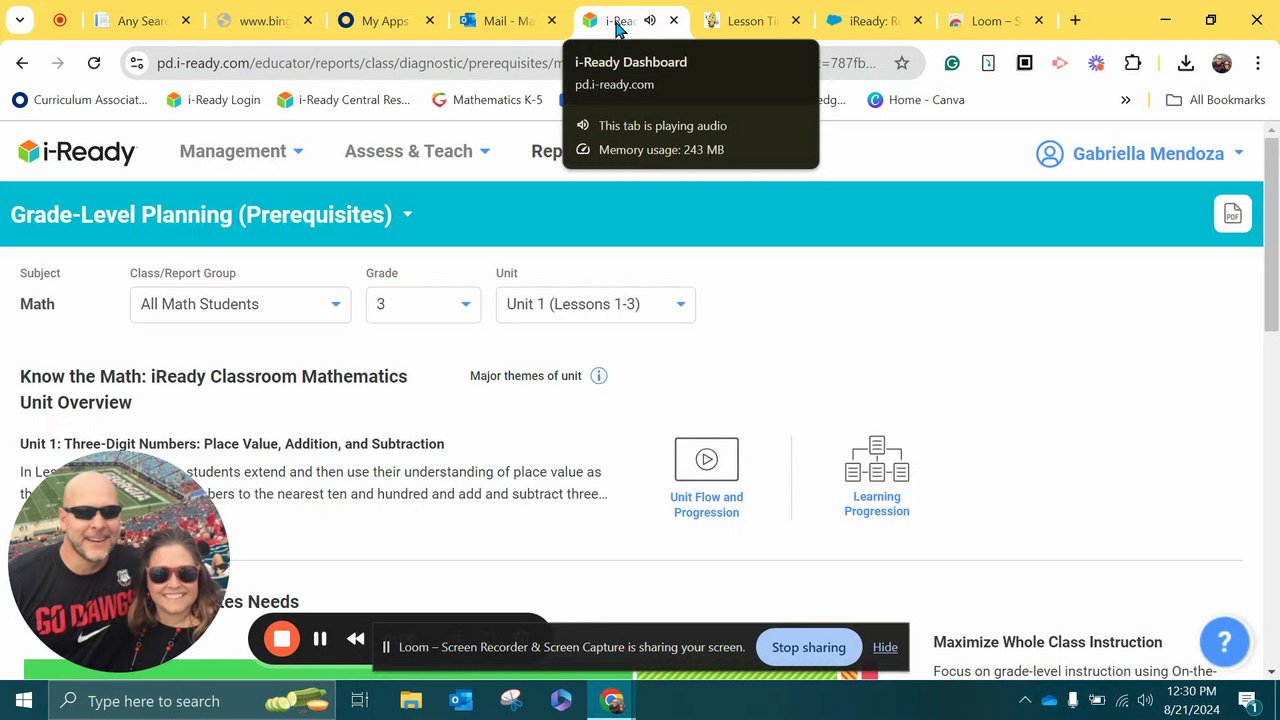1280x720 pixels.
Task: Open the Chrome profile picture
Action: [x=1222, y=63]
